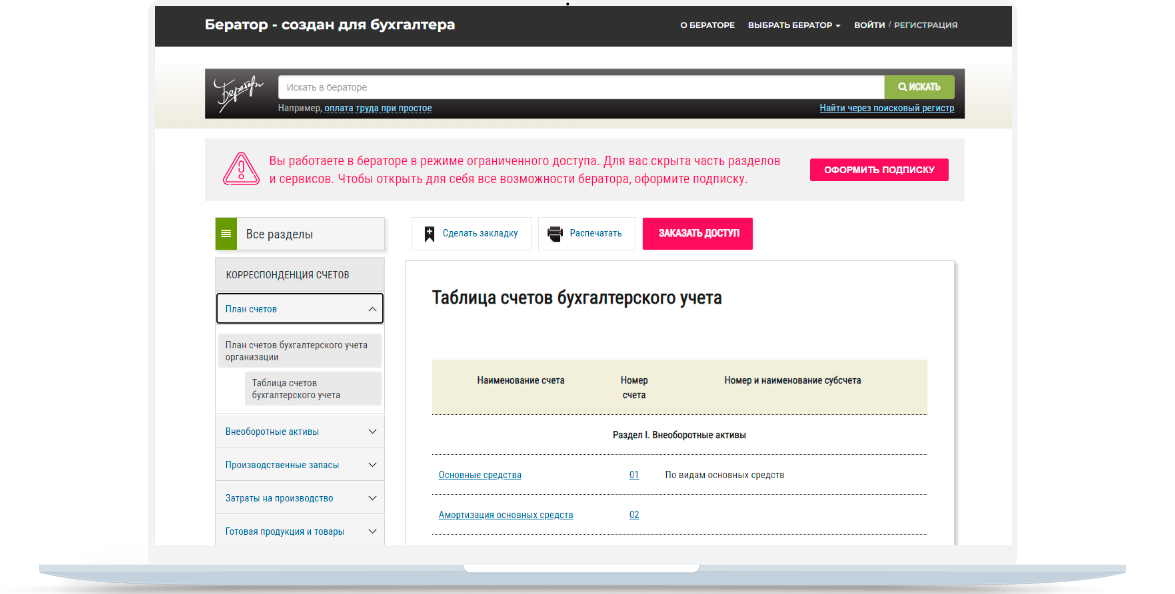Open the оплата труда при простое example link
This screenshot has width=1175, height=594.
pyautogui.click(x=378, y=109)
